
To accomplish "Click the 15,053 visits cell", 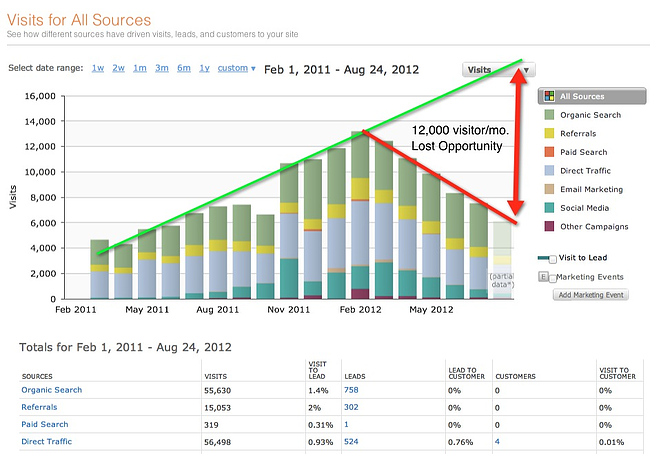I will click(217, 408).
